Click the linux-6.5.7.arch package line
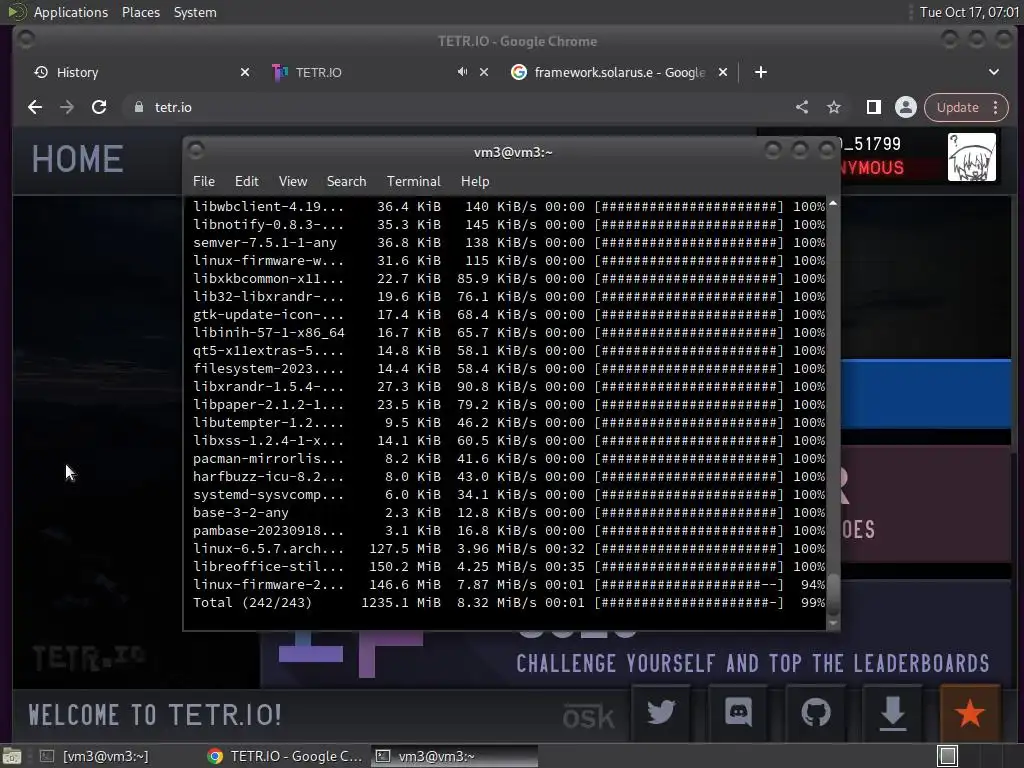The image size is (1024, 768). tap(509, 549)
